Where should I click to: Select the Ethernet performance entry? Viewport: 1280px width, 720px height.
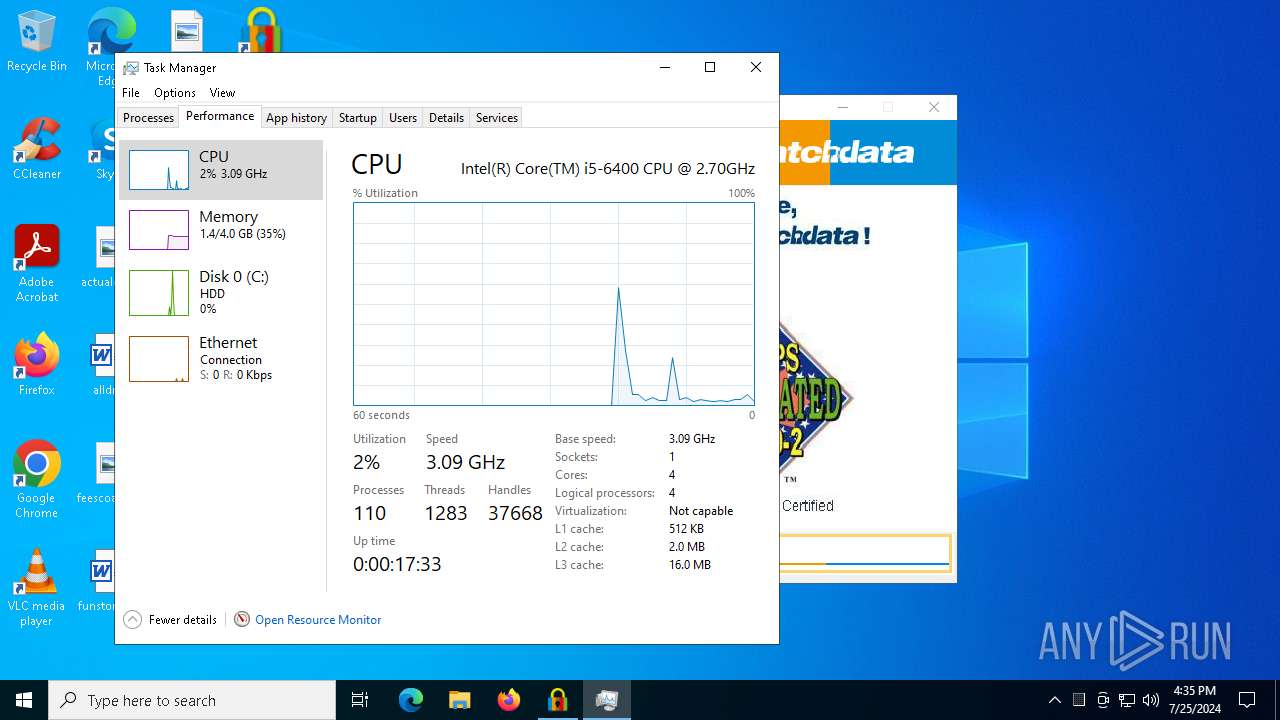coord(221,358)
